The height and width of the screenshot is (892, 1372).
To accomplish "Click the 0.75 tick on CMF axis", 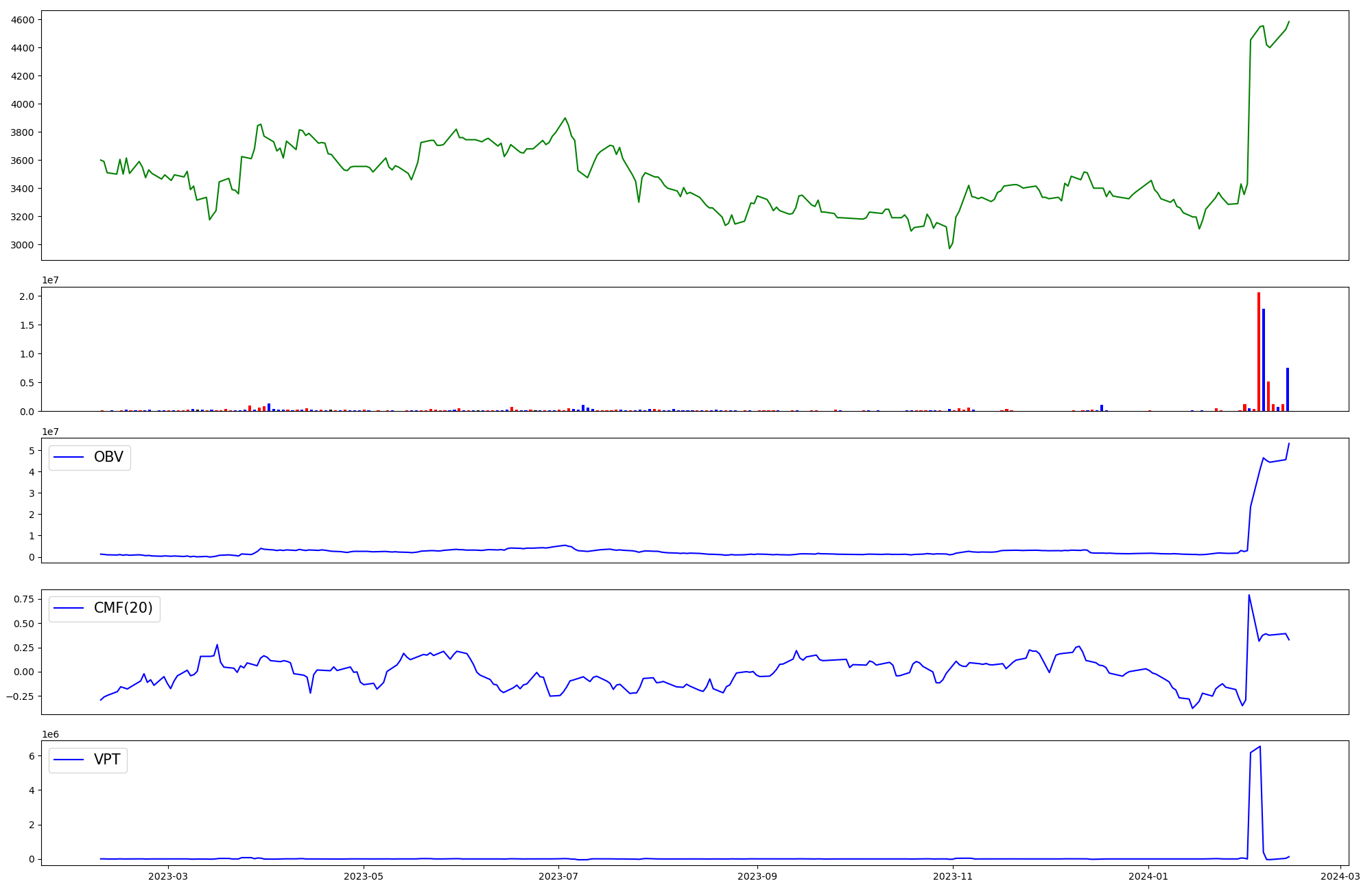I will point(23,599).
